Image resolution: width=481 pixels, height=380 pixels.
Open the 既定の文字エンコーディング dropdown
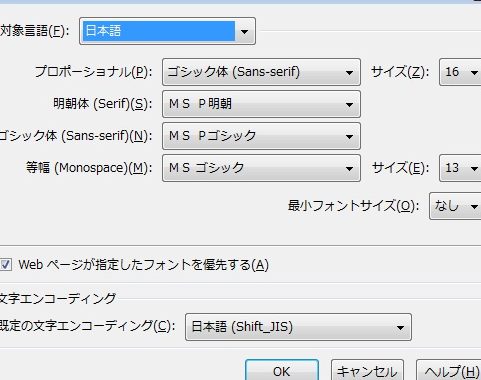pos(298,327)
